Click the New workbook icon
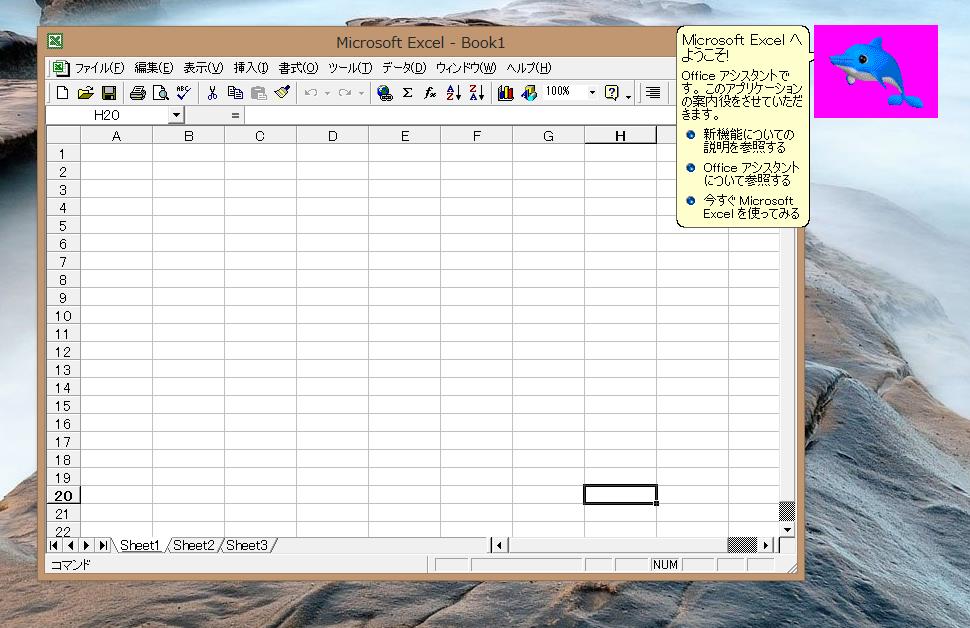Image resolution: width=970 pixels, height=628 pixels. pos(62,93)
